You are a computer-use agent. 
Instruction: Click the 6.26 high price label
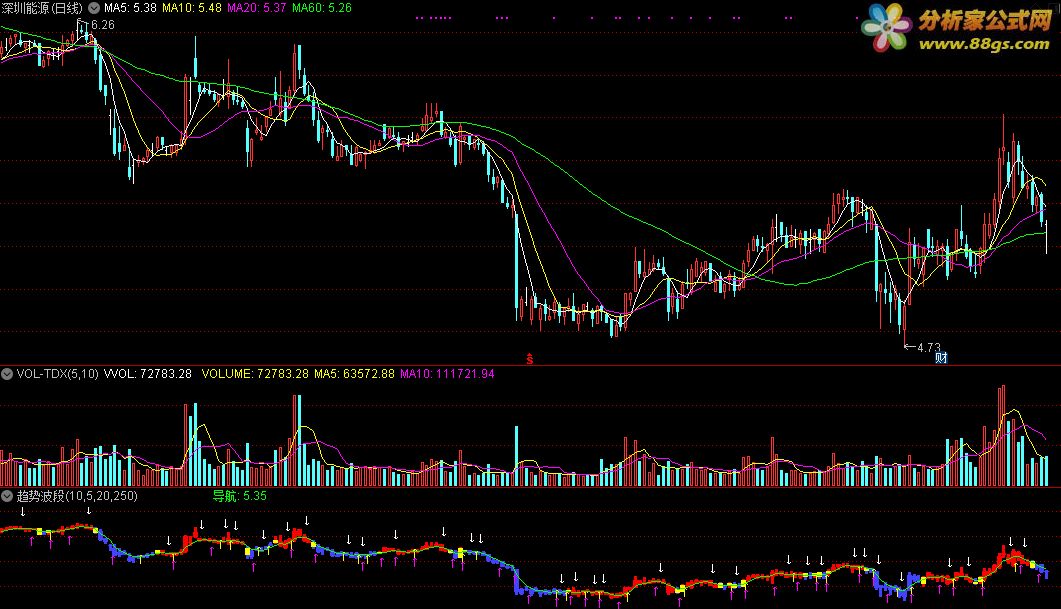pos(102,25)
